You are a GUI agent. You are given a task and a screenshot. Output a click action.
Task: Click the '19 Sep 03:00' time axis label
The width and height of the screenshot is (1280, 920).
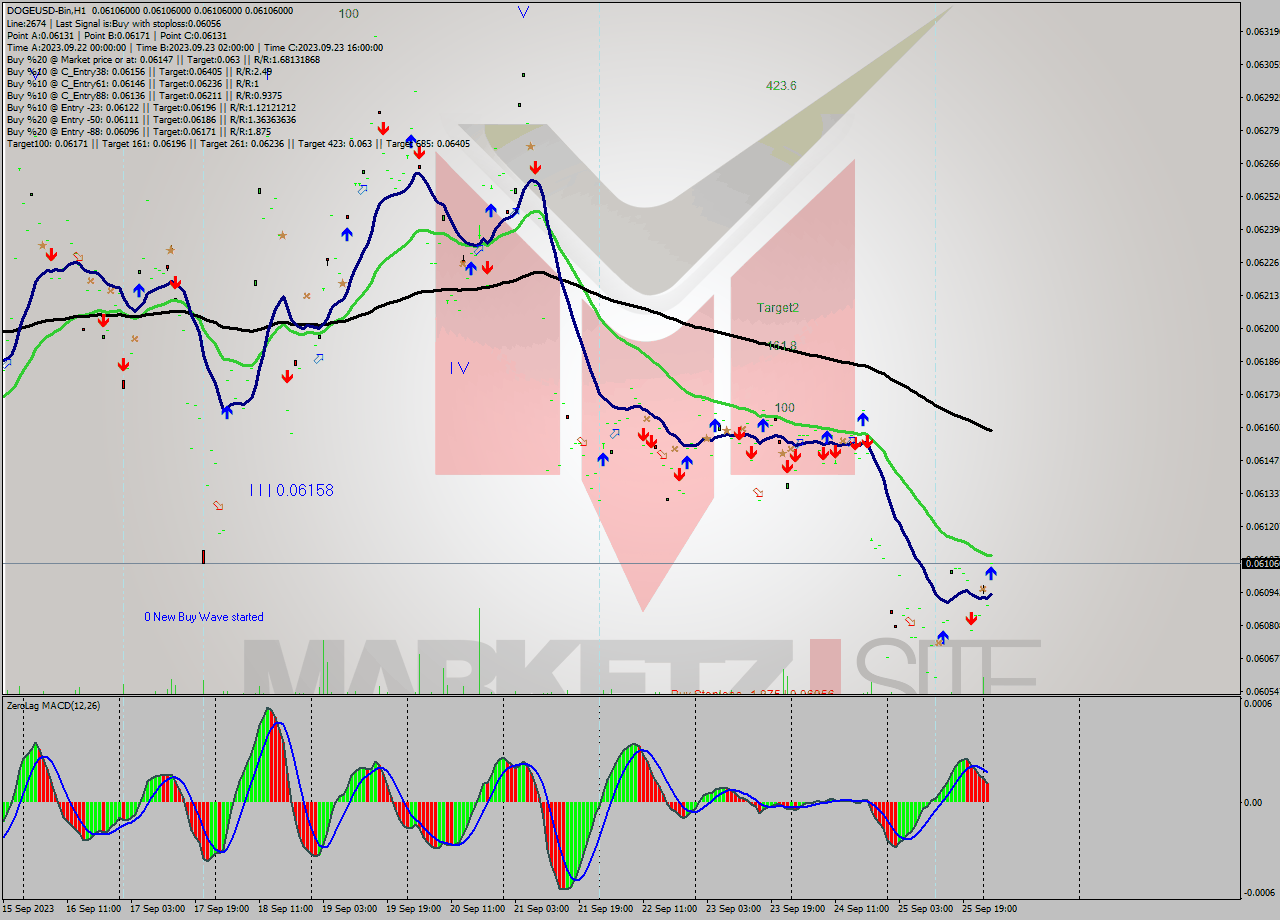[349, 908]
